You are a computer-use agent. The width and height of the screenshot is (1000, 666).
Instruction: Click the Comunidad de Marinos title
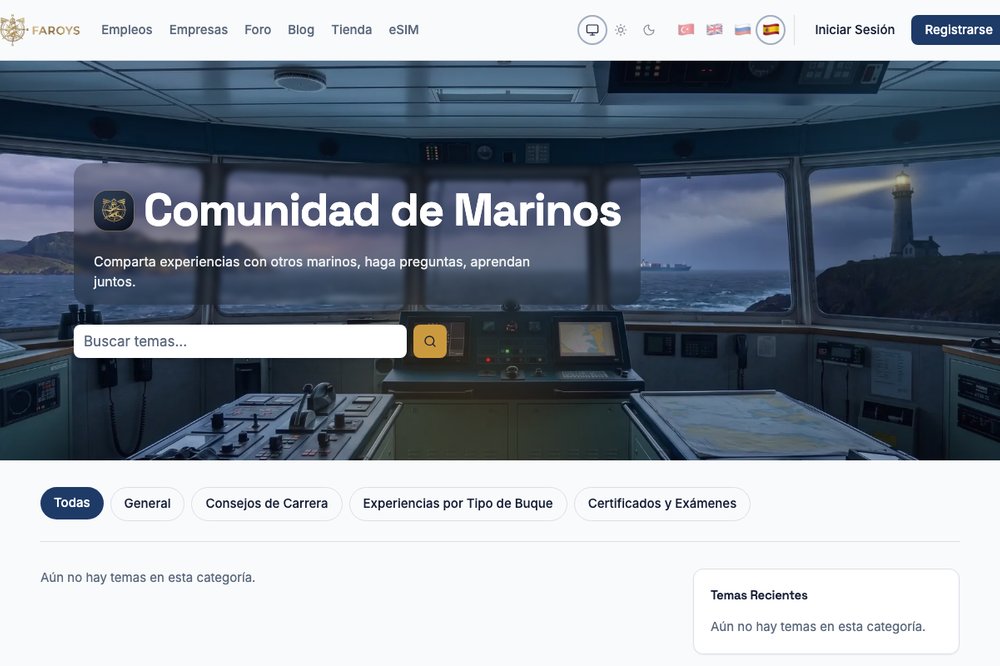click(383, 211)
